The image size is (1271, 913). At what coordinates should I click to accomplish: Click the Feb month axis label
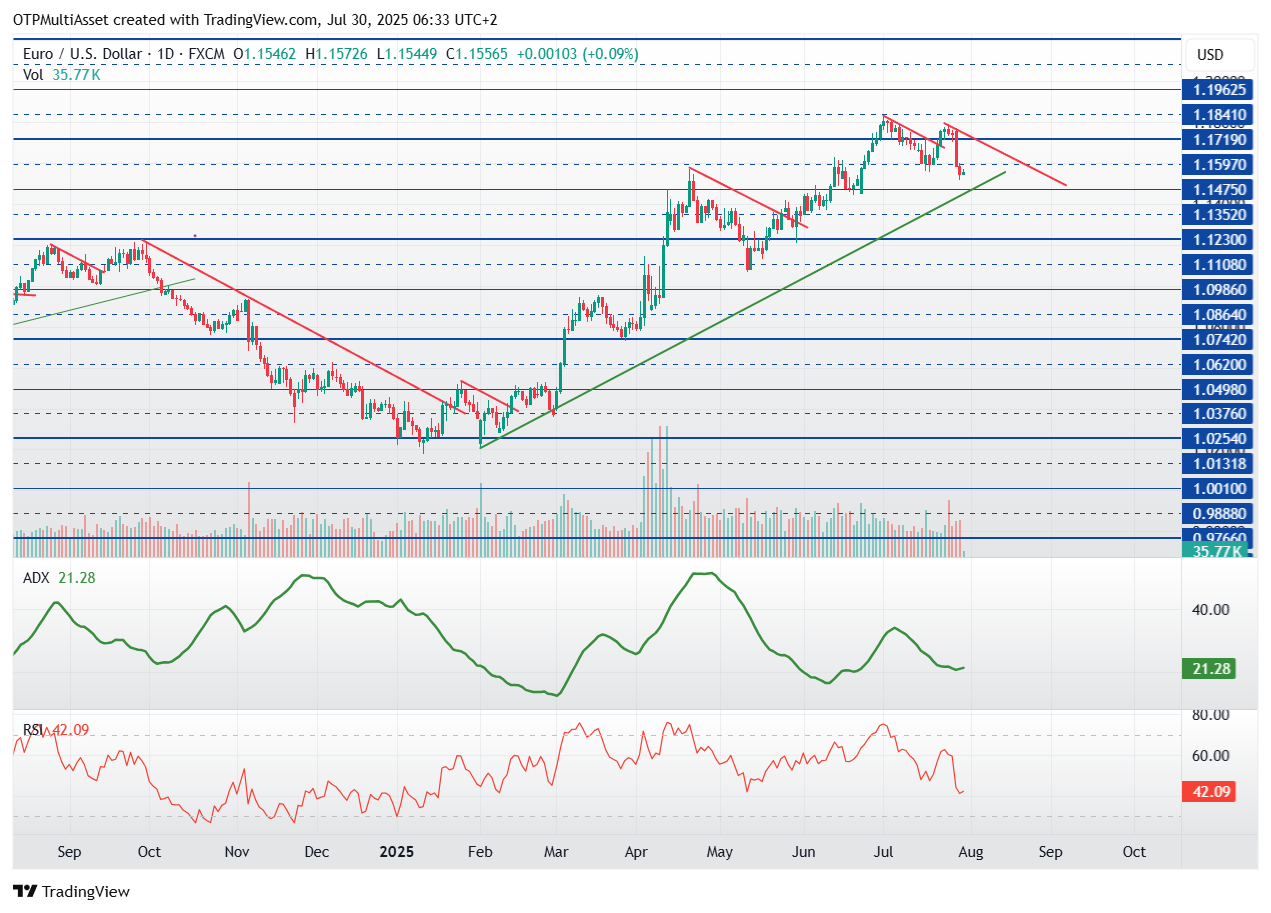(480, 852)
